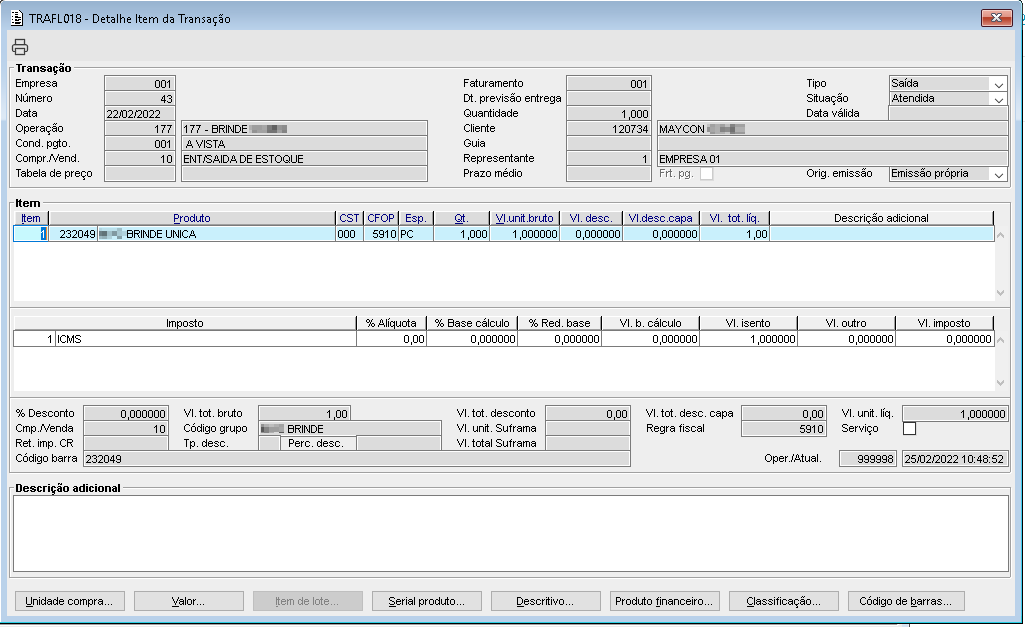Click the Empresa field with 001
Image resolution: width=1025 pixels, height=627 pixels.
point(140,84)
